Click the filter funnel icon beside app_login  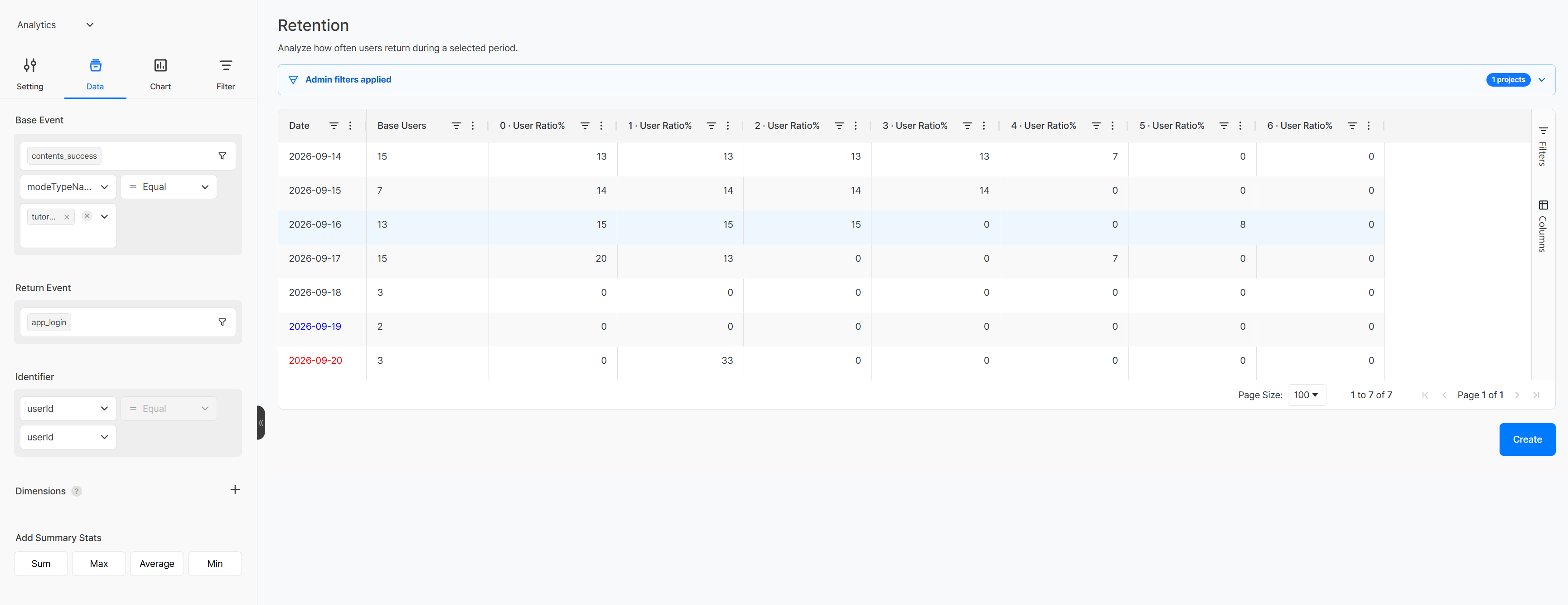tap(222, 322)
